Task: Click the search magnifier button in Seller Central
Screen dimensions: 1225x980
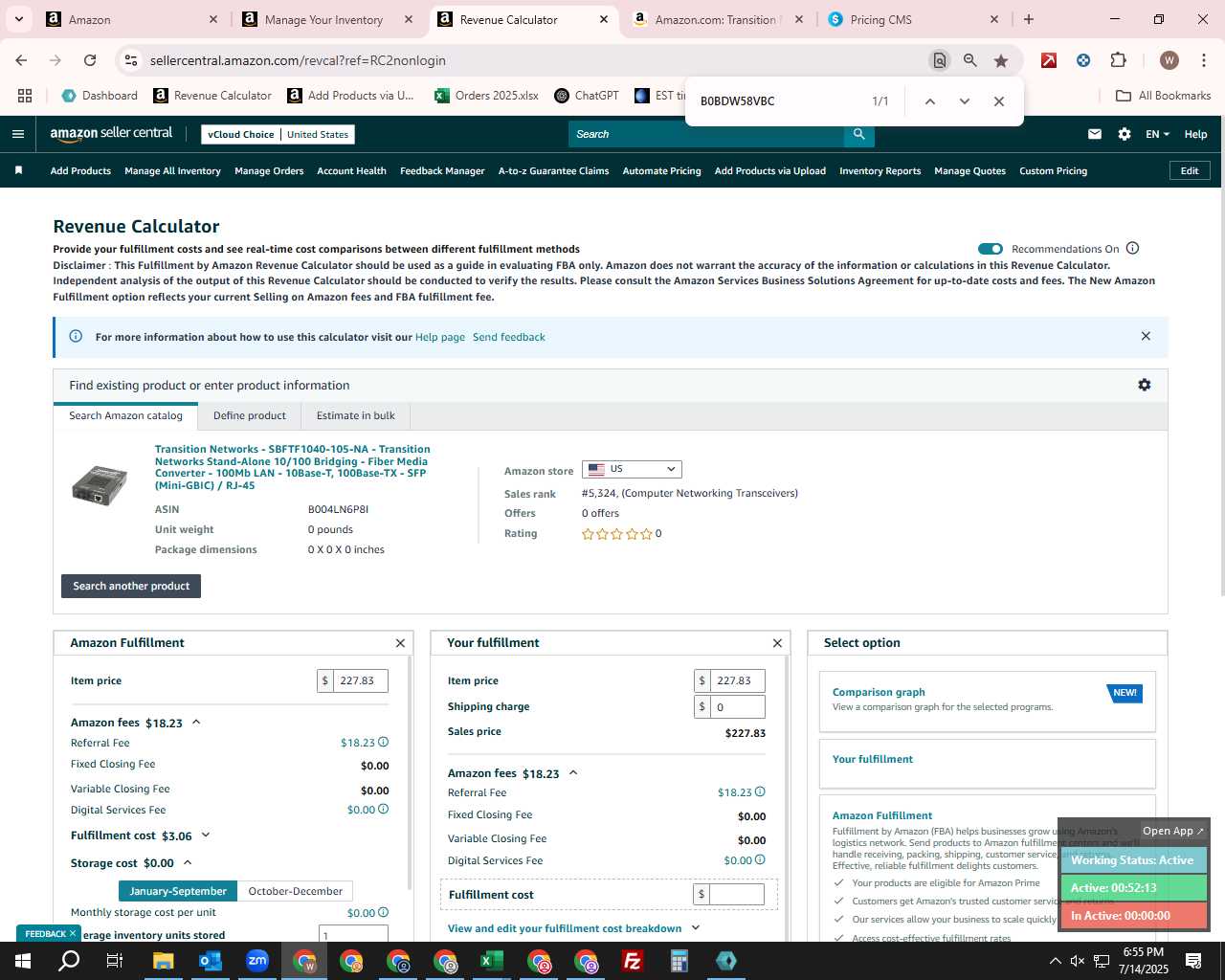Action: [858, 134]
